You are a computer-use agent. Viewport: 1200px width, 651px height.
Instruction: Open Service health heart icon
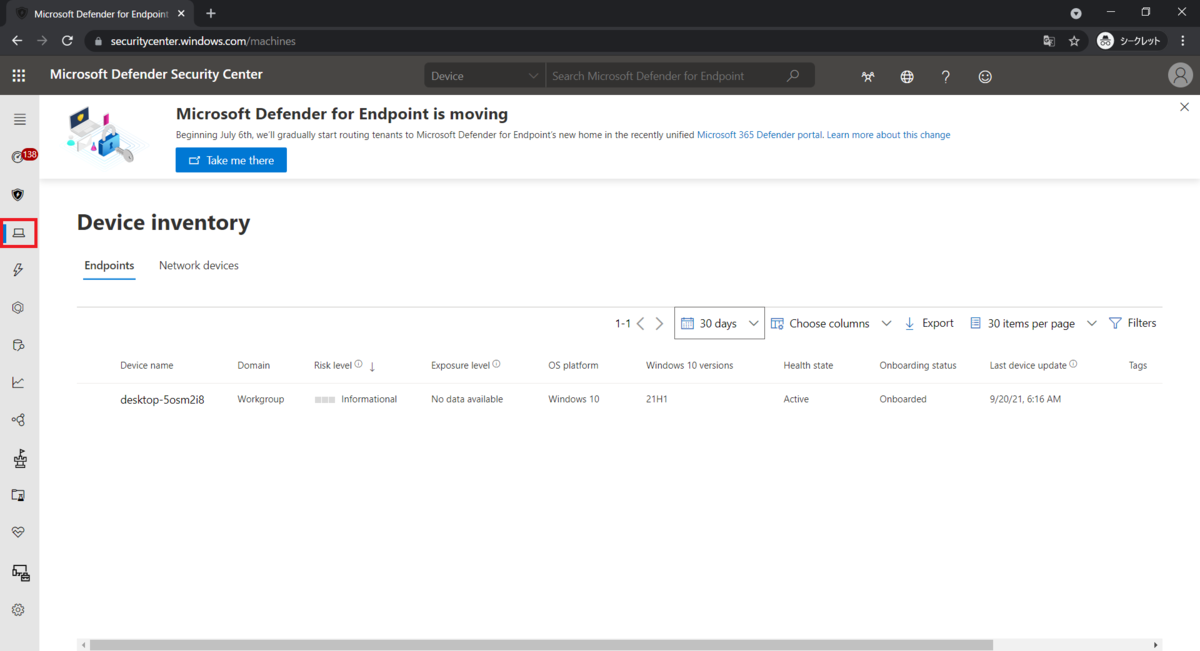[18, 533]
